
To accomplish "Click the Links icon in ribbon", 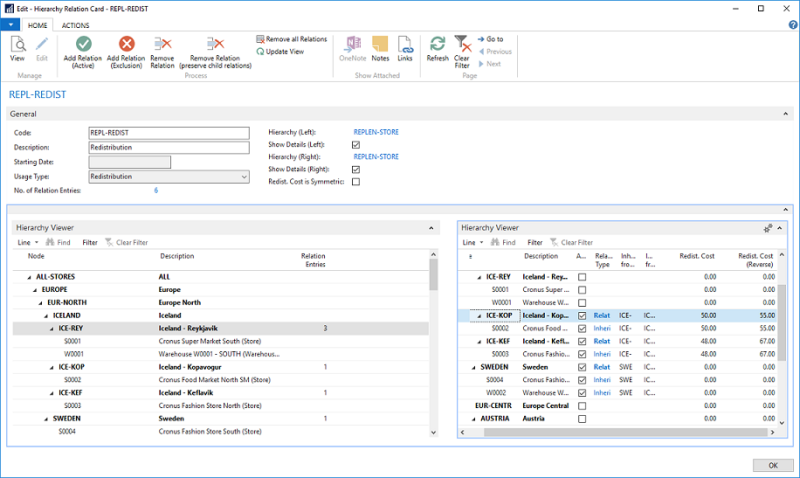I will 405,45.
